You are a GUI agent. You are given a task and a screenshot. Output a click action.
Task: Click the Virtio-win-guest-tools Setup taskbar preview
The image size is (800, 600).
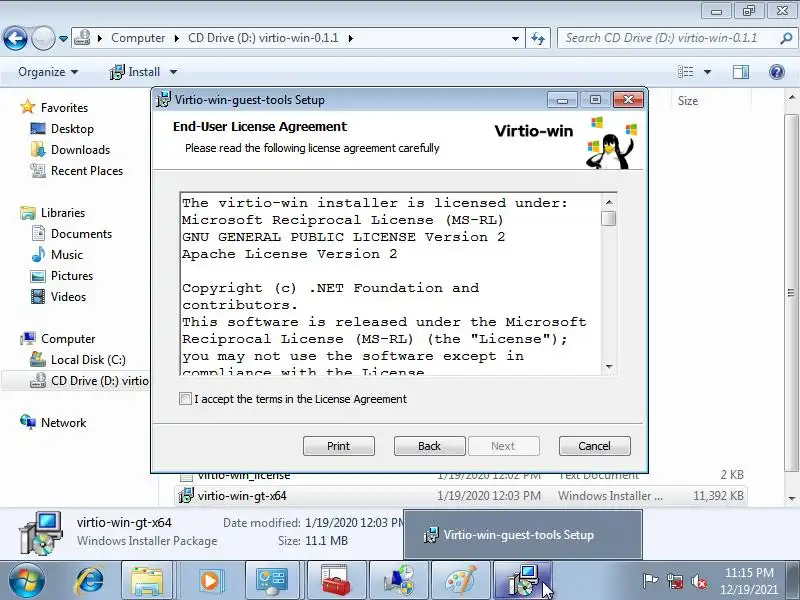pos(522,535)
